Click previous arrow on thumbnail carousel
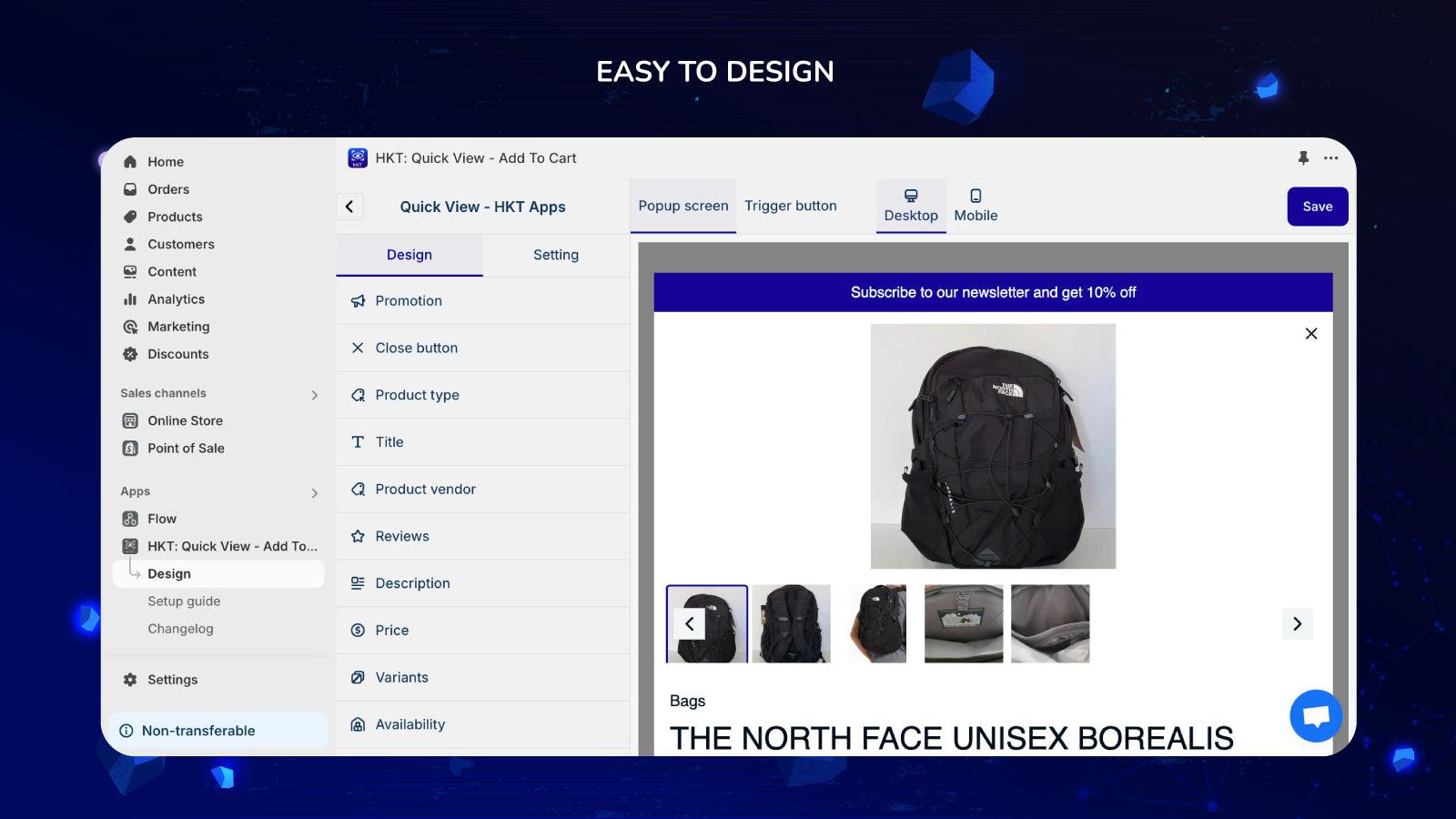This screenshot has height=819, width=1456. click(x=689, y=624)
